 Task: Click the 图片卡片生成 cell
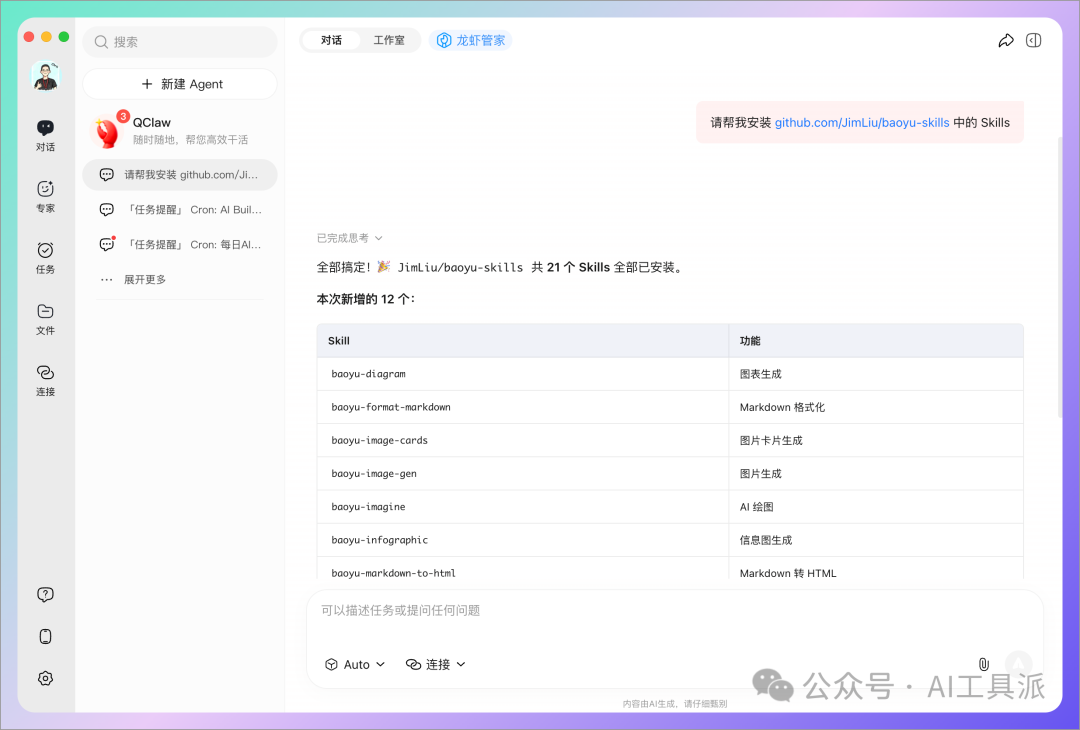pos(876,440)
